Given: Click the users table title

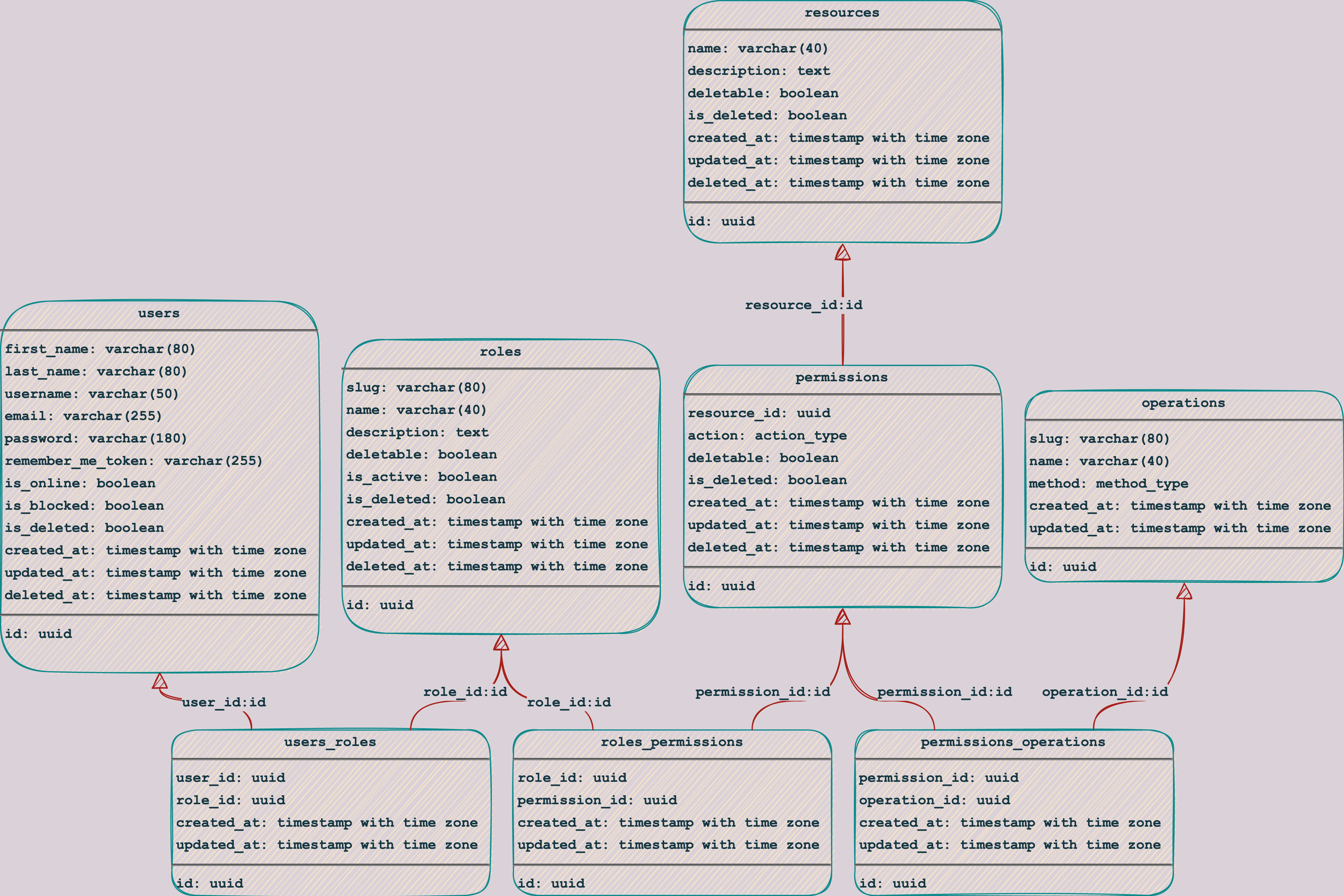Looking at the screenshot, I should (159, 313).
